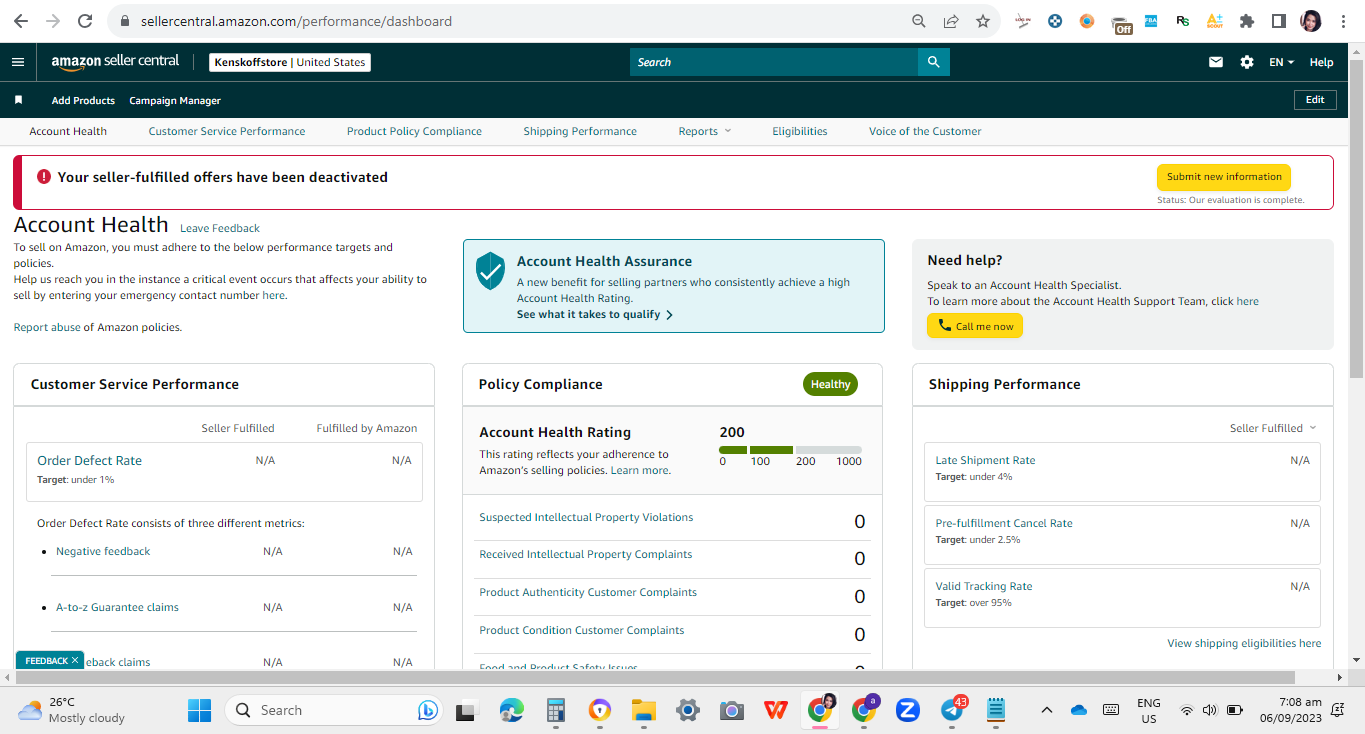Open the Add Products link

[x=83, y=100]
